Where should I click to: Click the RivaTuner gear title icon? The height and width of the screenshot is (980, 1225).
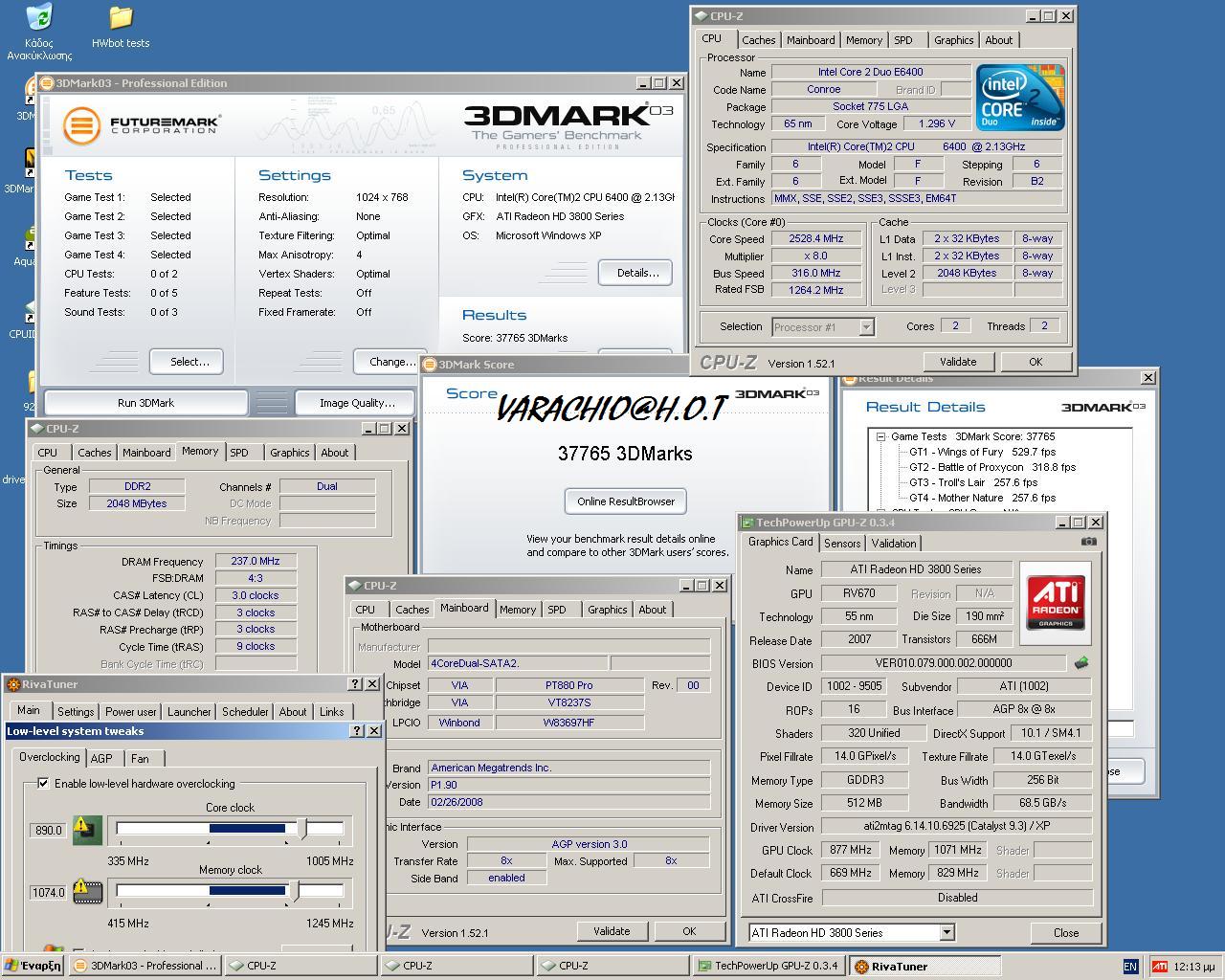[x=13, y=684]
